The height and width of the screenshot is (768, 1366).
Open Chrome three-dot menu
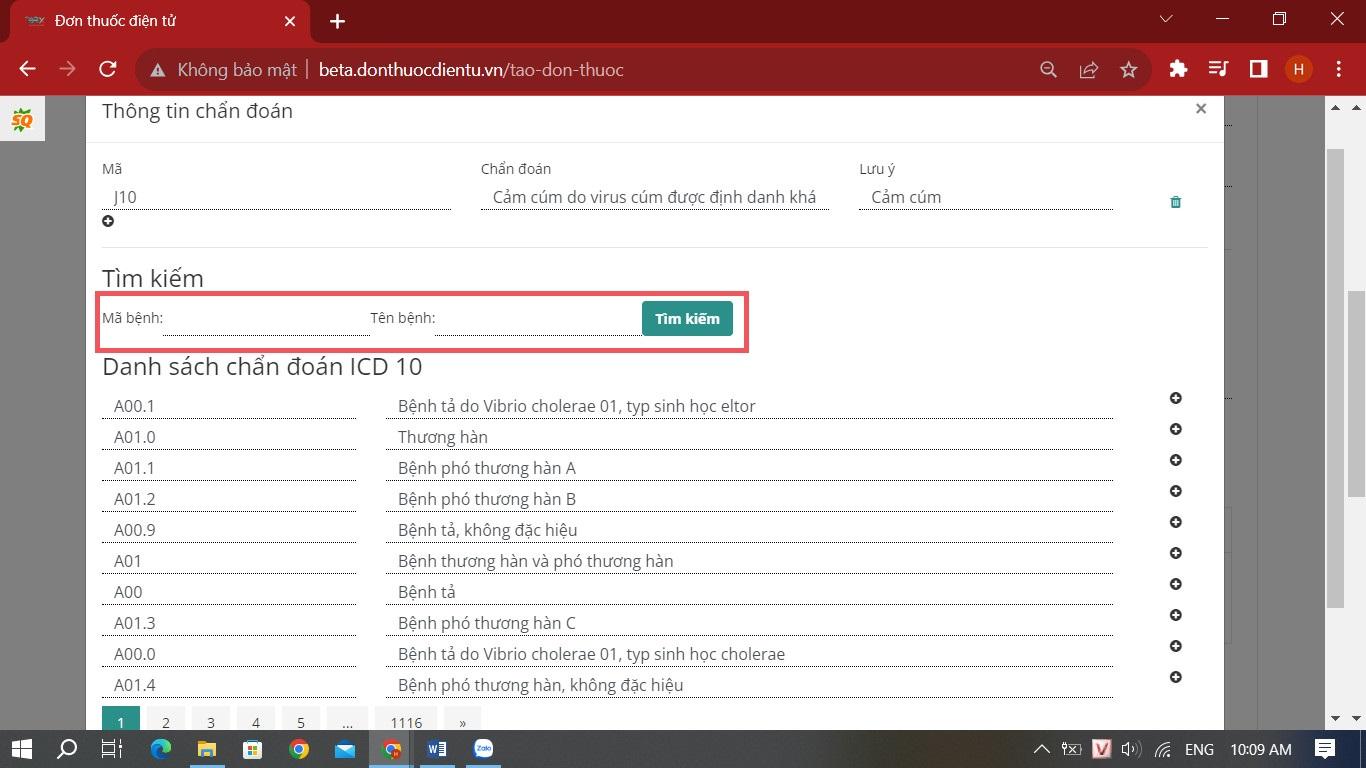(1339, 69)
